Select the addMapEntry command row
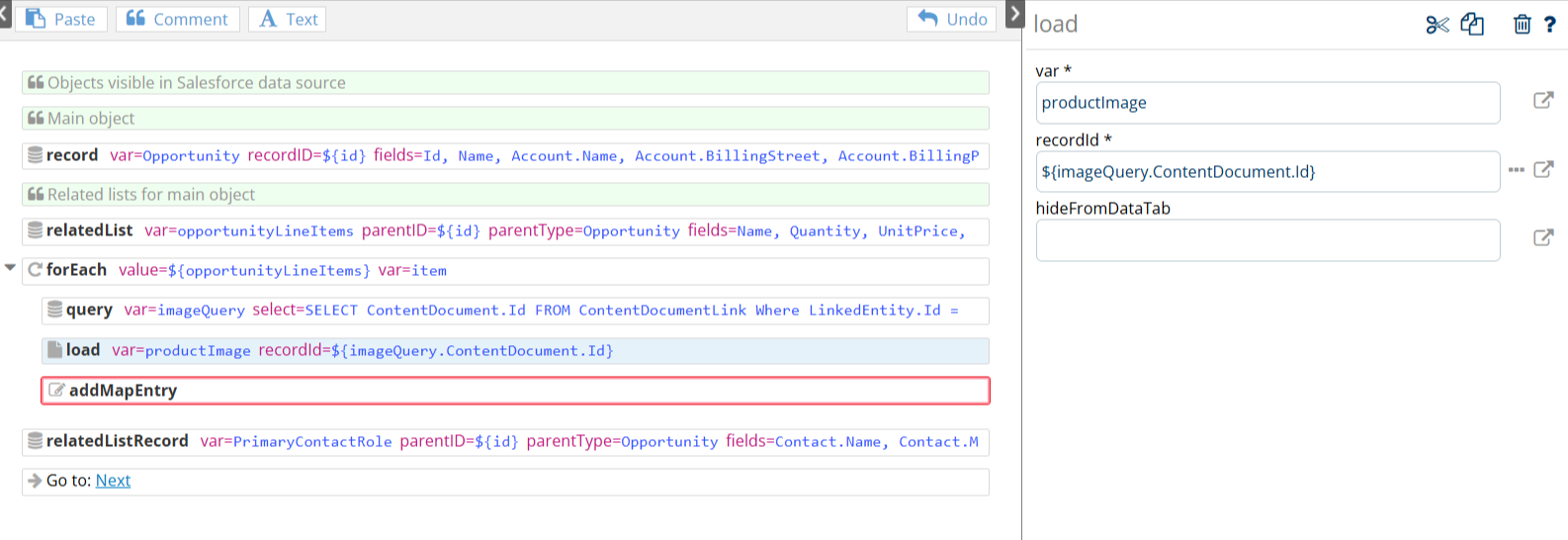1568x540 pixels. (x=514, y=391)
